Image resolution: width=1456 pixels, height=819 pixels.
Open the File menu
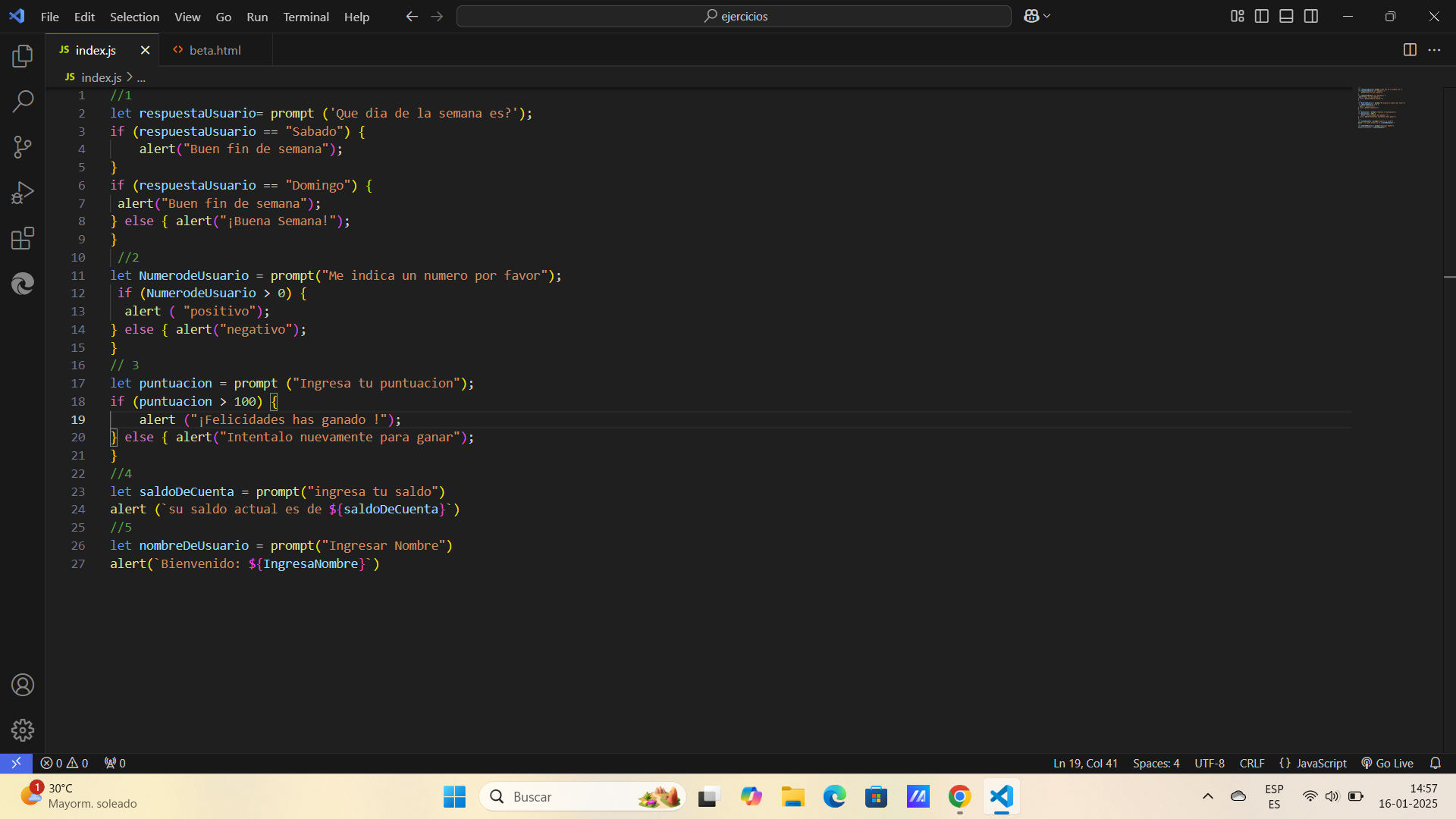click(x=50, y=17)
